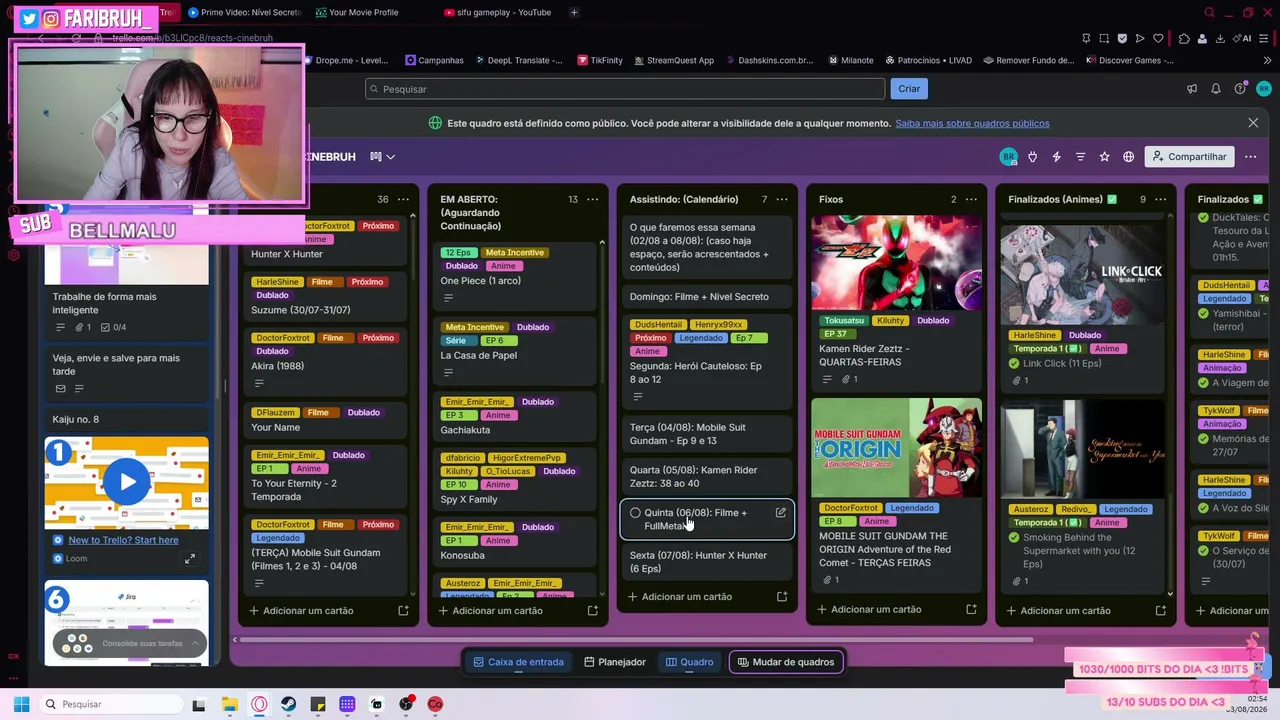Create from template in the Assistindo list
This screenshot has width=1280, height=720.
[x=782, y=597]
